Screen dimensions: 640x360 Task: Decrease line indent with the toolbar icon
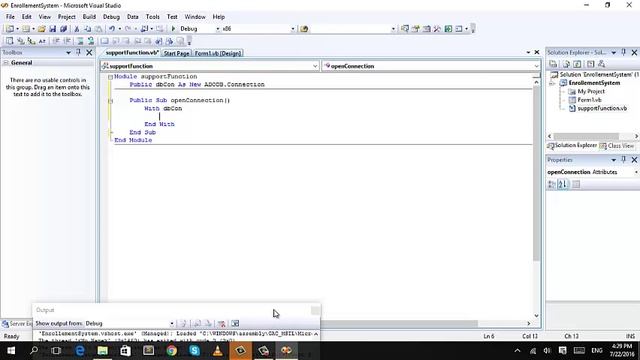56,41
